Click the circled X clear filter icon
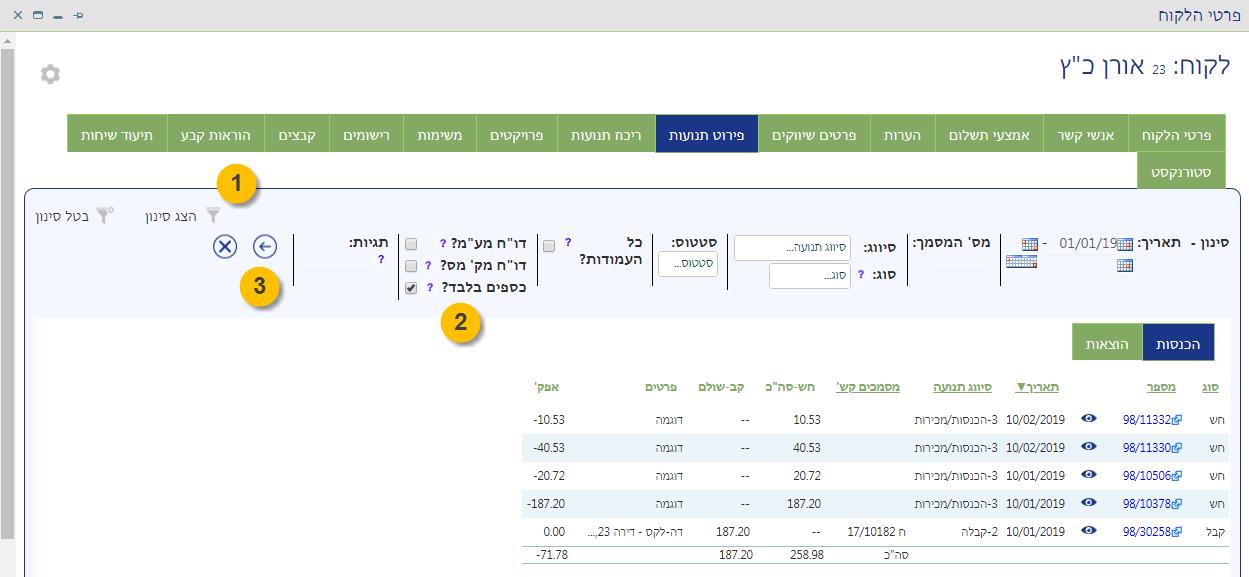This screenshot has width=1249, height=577. coord(225,246)
